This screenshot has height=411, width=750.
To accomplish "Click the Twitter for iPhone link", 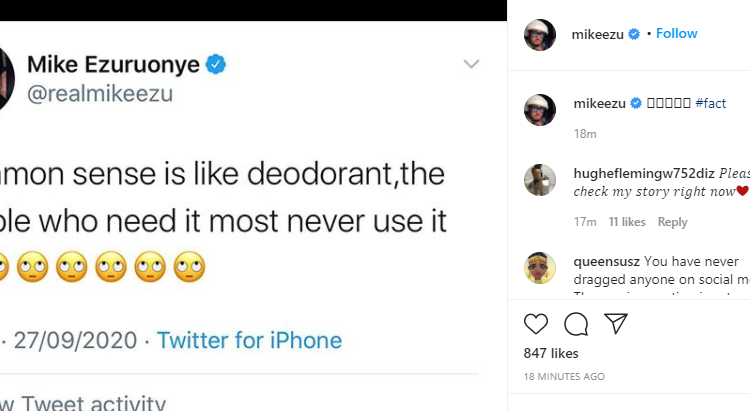I will pos(249,340).
